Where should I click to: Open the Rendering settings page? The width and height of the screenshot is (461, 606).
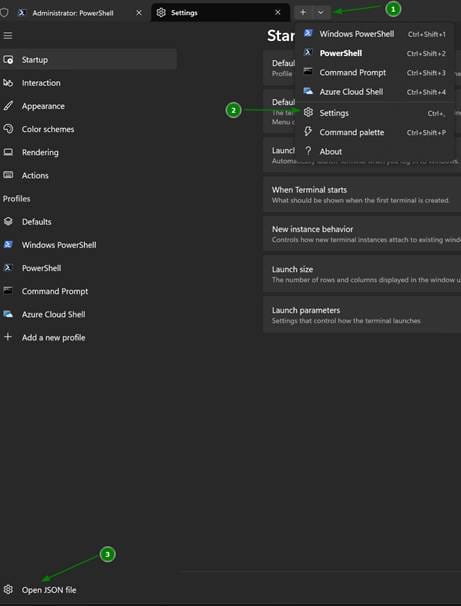[88, 152]
